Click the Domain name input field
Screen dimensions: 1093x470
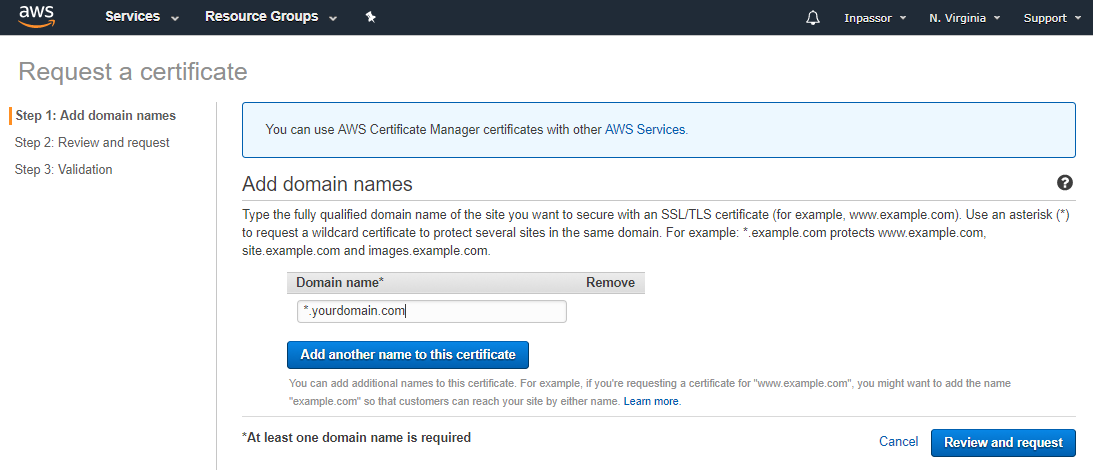point(432,312)
